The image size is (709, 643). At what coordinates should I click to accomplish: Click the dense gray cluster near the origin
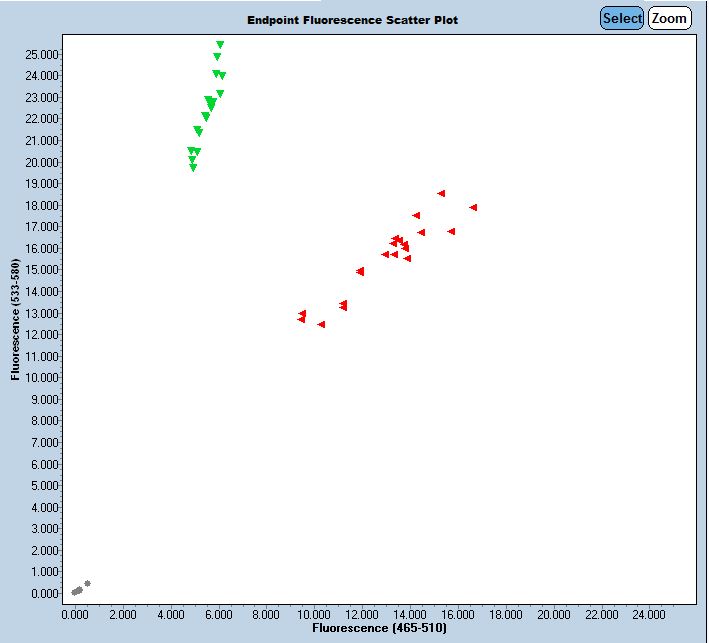[76, 591]
